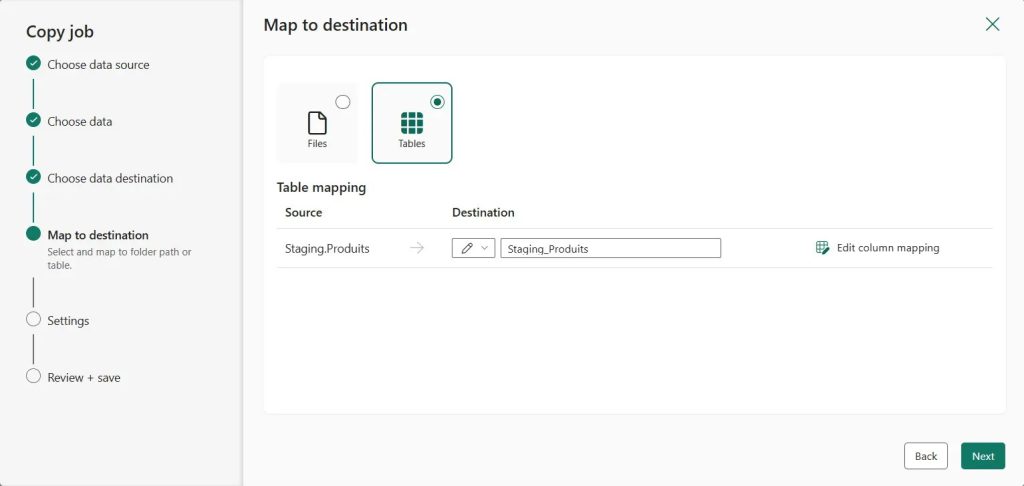Jump to the Review + save step
The image size is (1024, 486).
[84, 378]
